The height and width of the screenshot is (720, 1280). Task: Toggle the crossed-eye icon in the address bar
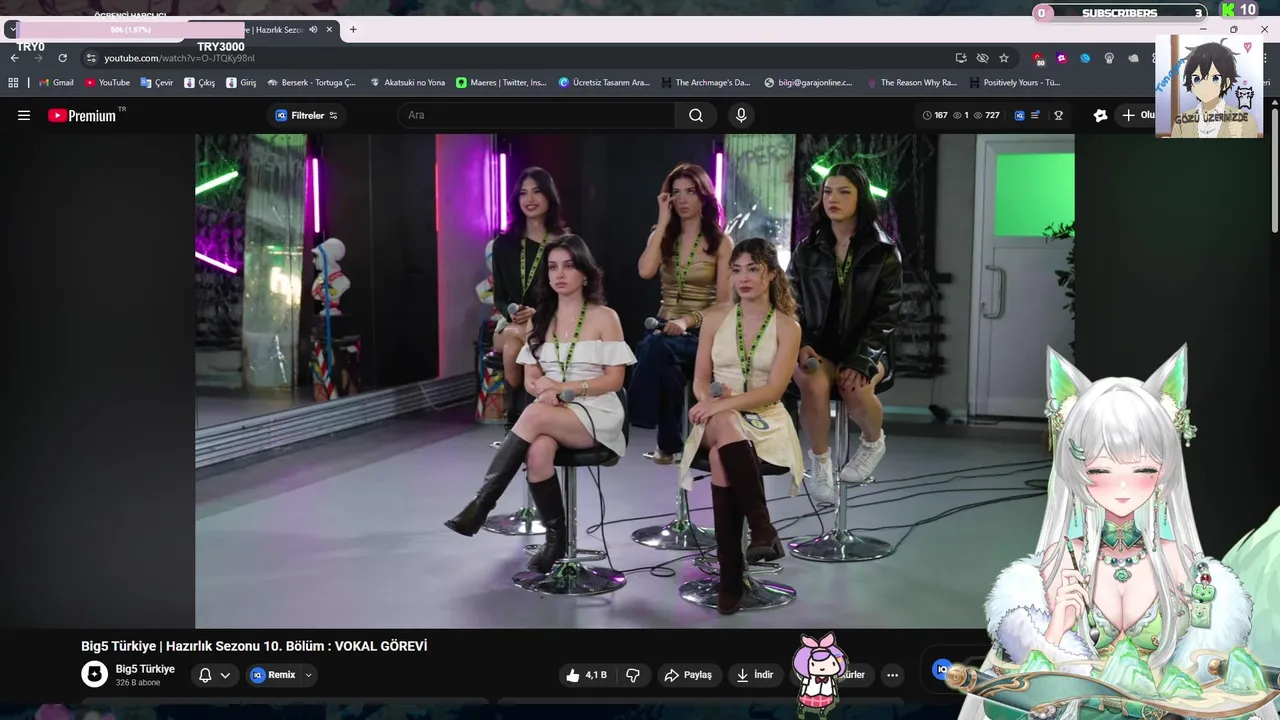click(x=982, y=58)
